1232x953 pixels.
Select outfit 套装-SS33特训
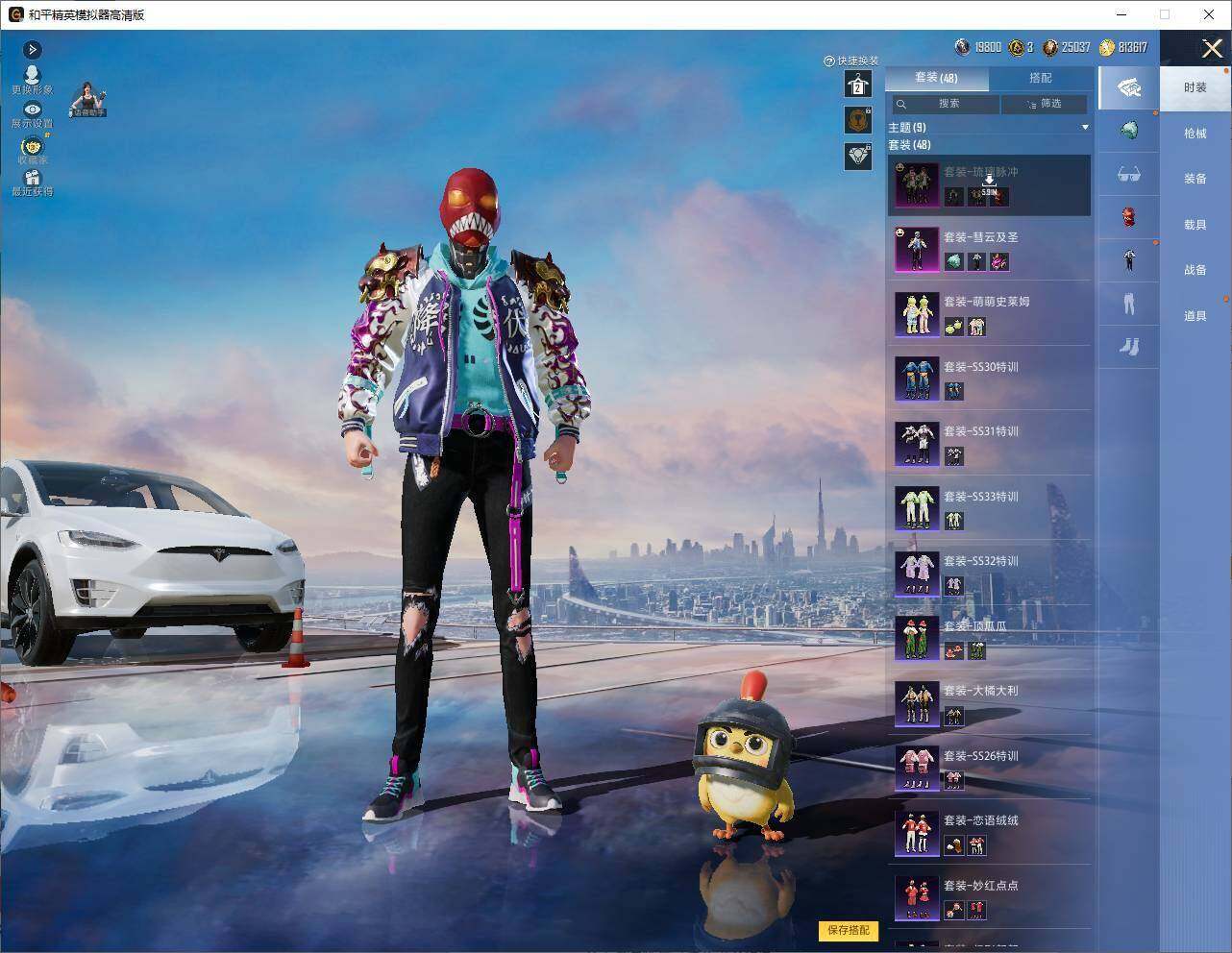(x=989, y=509)
